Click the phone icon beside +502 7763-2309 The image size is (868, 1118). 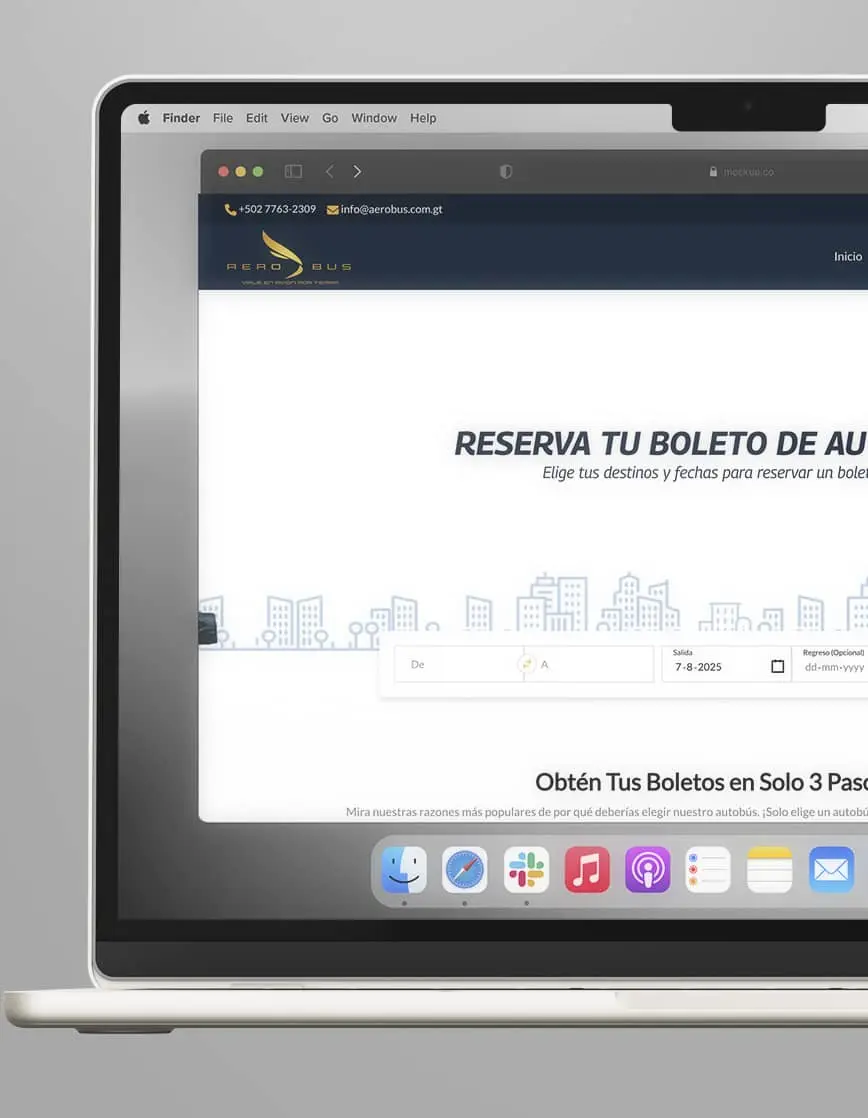point(231,209)
